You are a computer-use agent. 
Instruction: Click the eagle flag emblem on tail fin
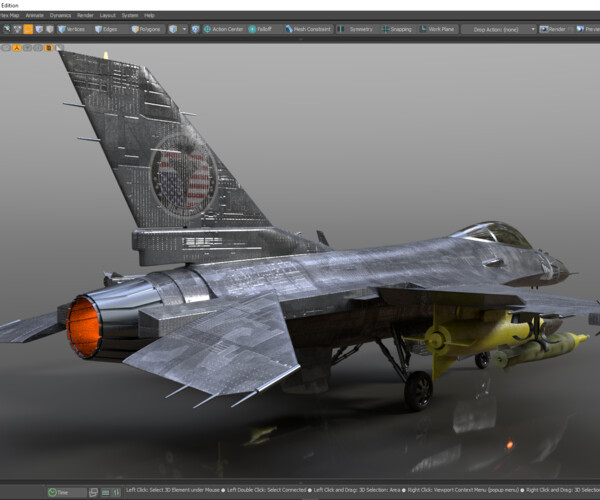[x=184, y=177]
